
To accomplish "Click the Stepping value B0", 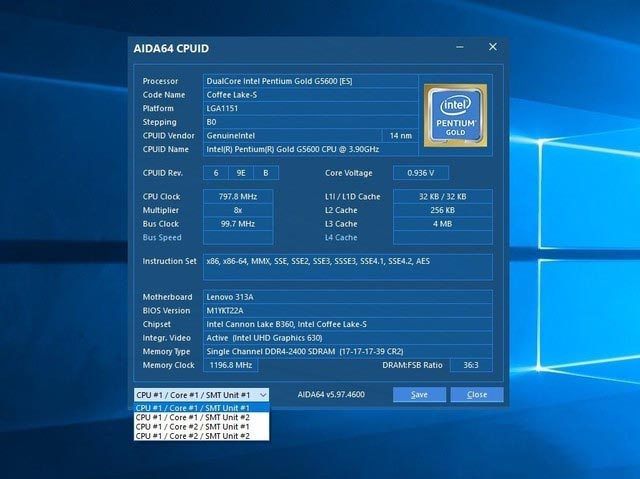I will coord(311,122).
